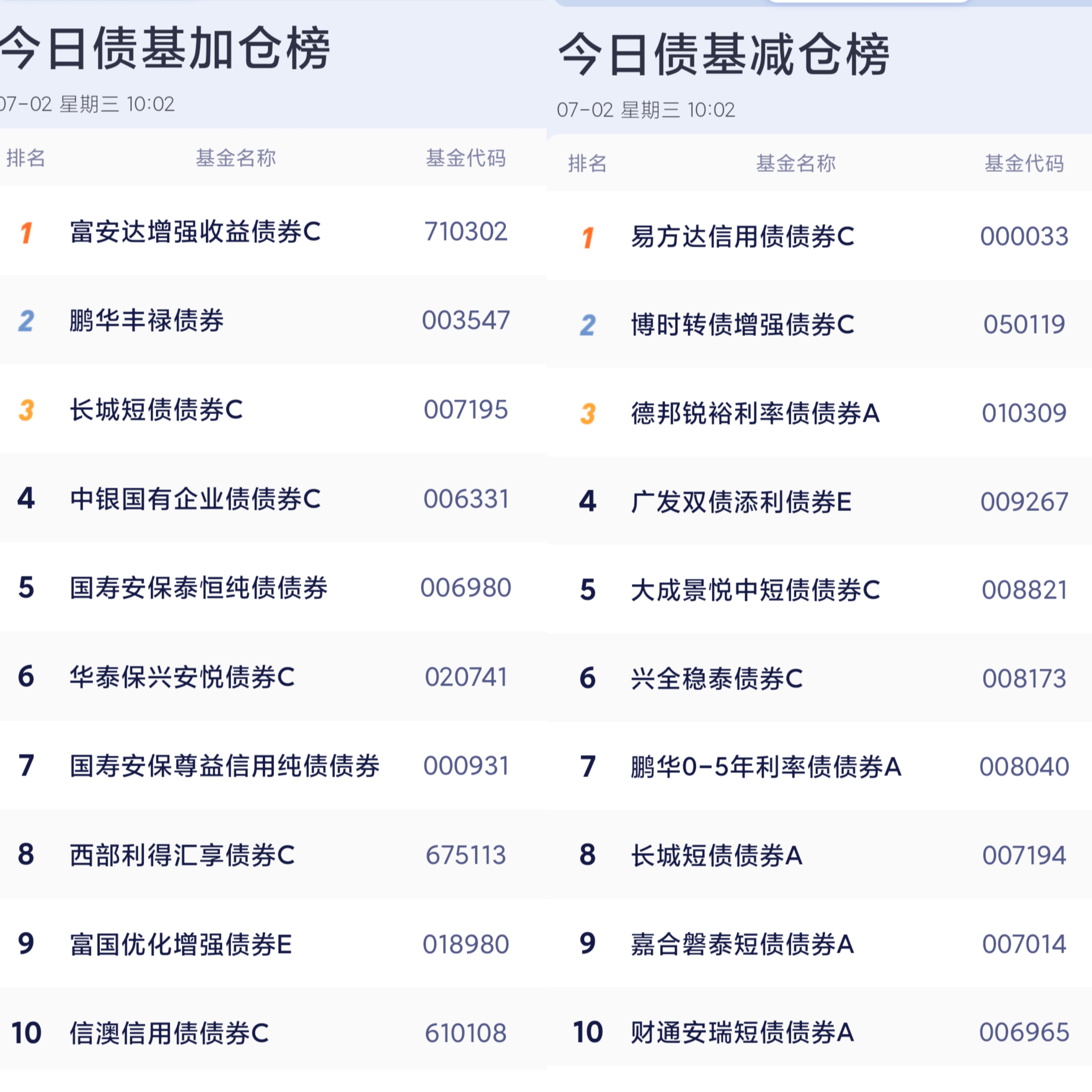The width and height of the screenshot is (1092, 1092).
Task: Select fund code 006331
Action: coord(466,499)
